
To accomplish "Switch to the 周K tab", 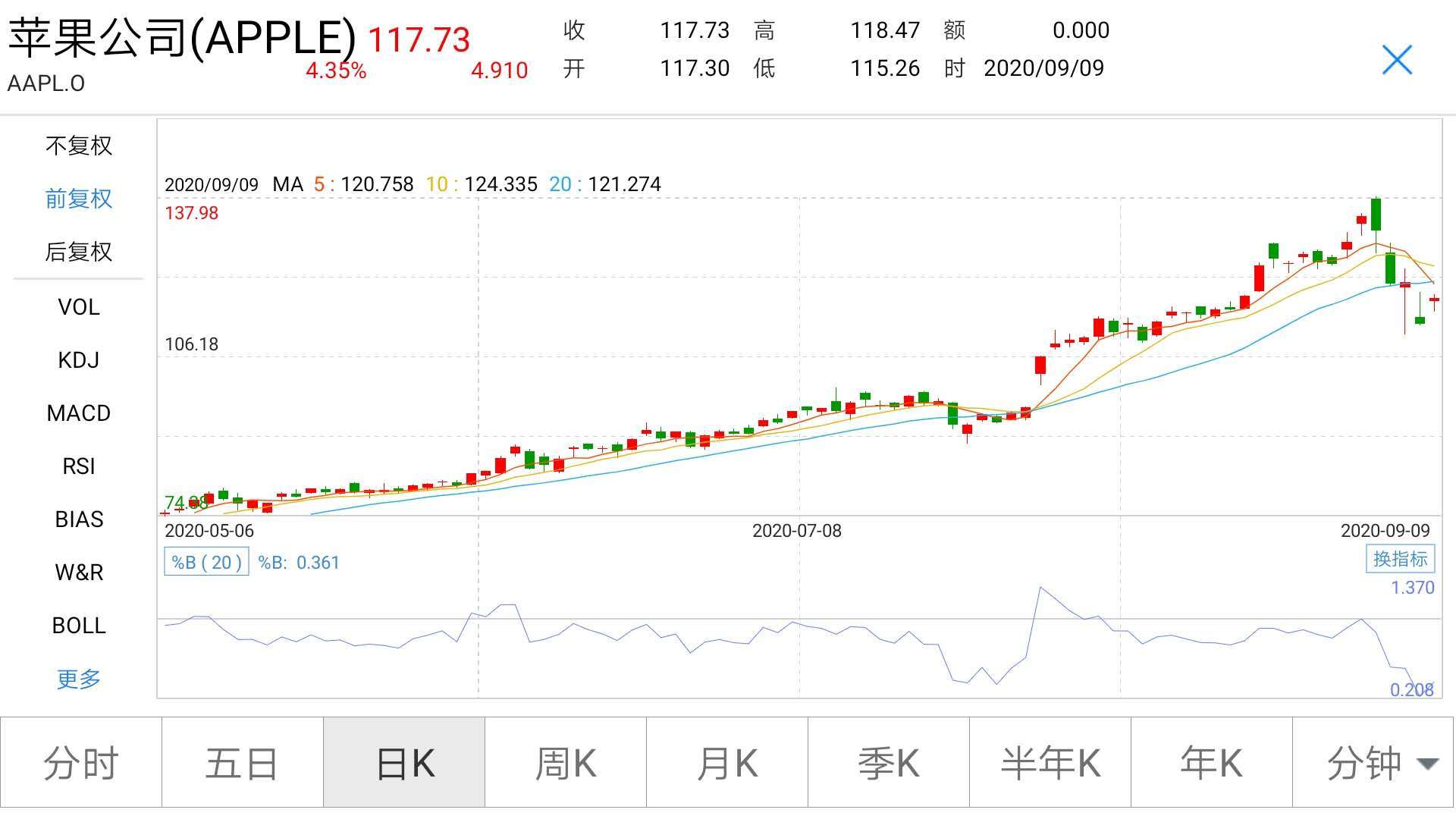I will click(x=566, y=763).
